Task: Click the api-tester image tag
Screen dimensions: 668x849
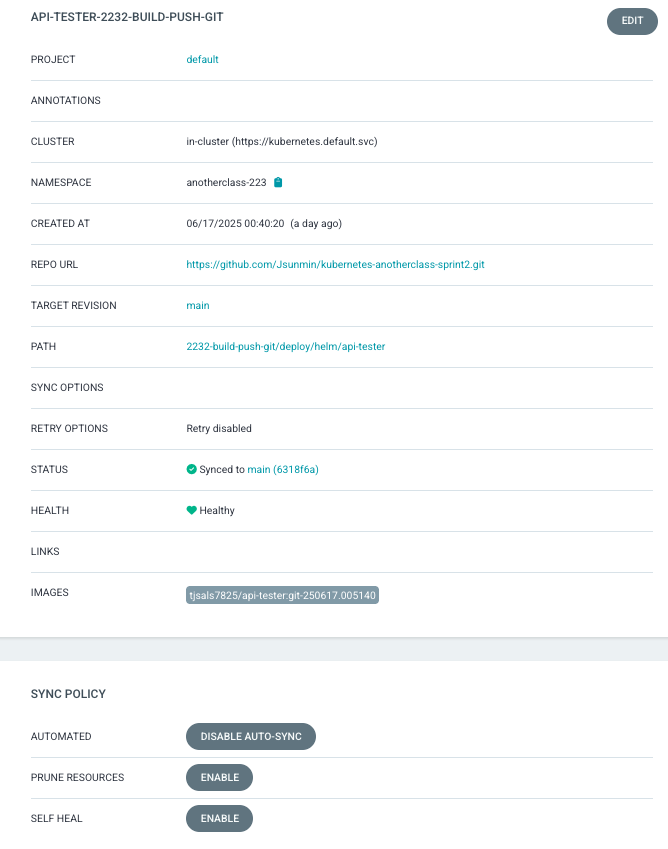Action: (283, 595)
